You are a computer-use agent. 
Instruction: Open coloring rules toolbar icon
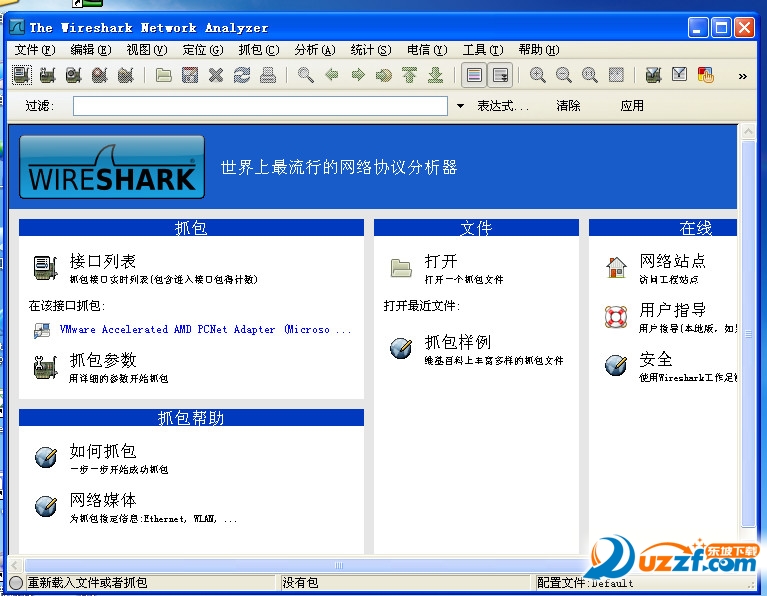tap(705, 75)
